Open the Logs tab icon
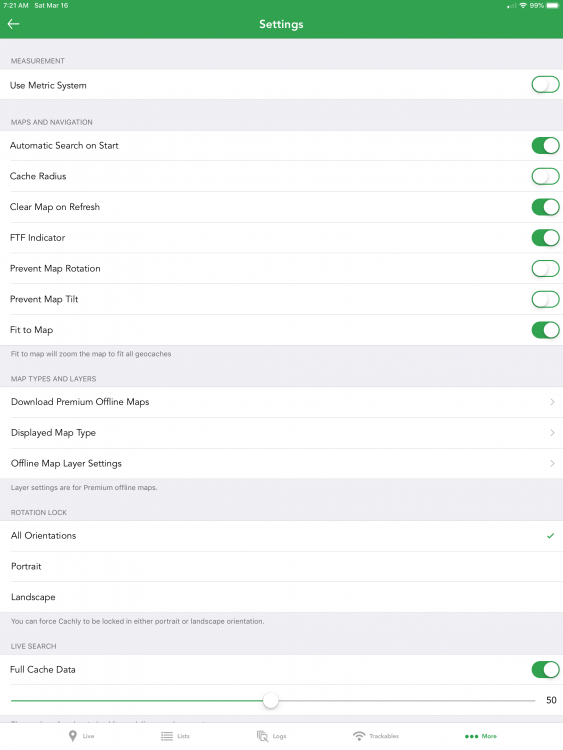Viewport: 563px width, 750px height. click(262, 736)
